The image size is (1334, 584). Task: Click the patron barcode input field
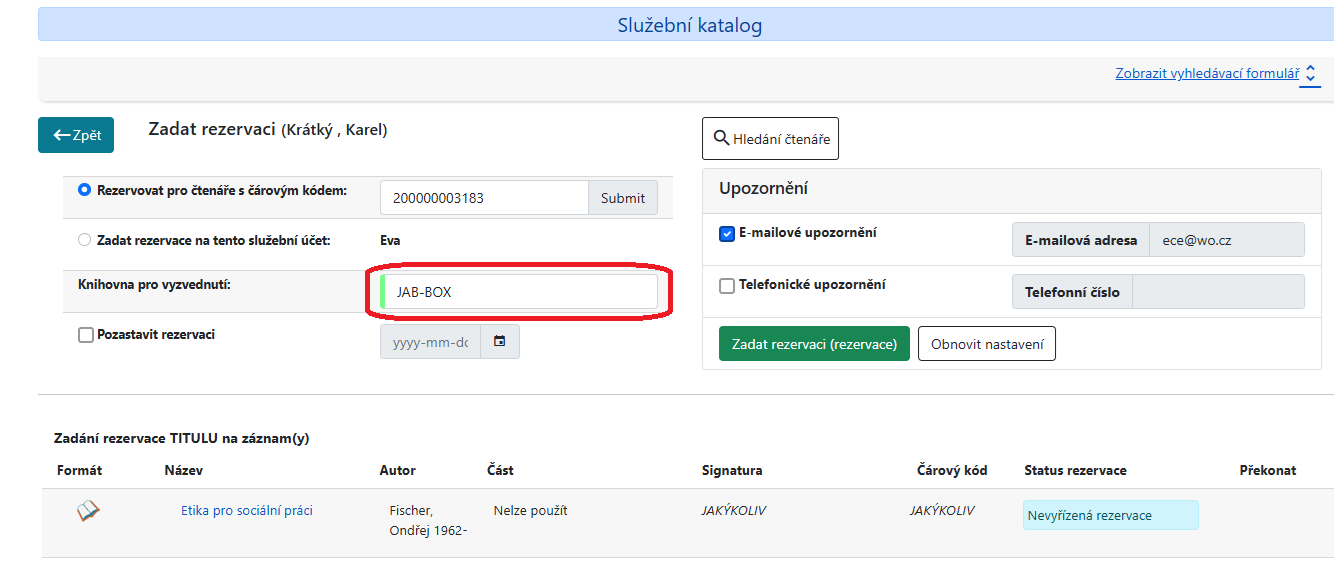click(x=484, y=198)
